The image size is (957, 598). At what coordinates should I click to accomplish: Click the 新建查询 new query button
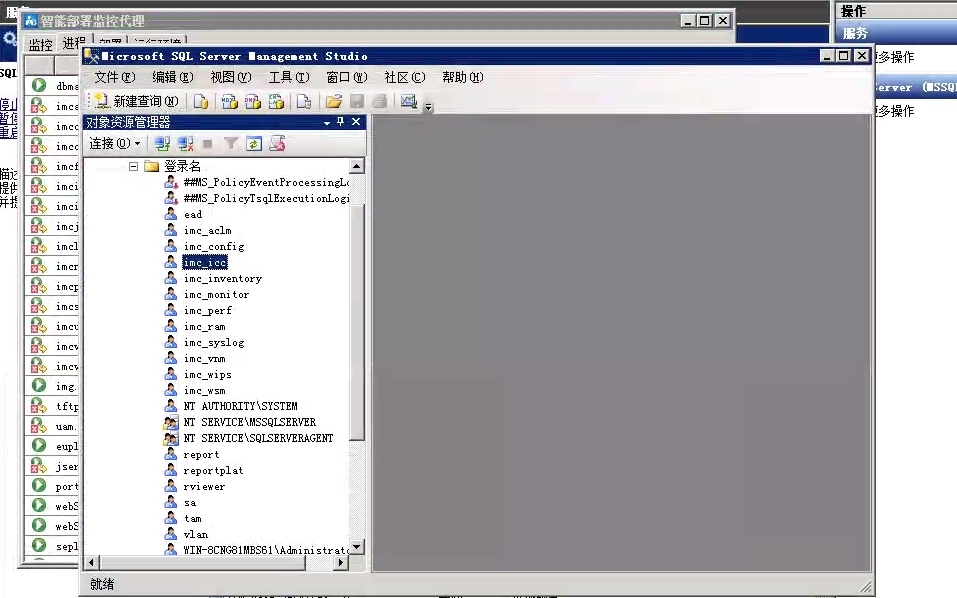click(x=137, y=101)
